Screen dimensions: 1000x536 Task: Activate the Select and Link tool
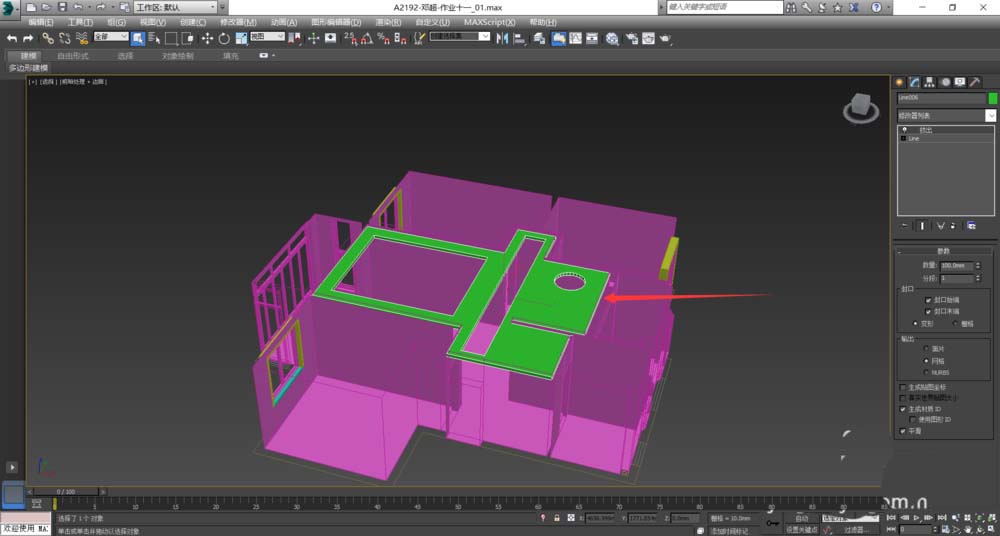48,39
